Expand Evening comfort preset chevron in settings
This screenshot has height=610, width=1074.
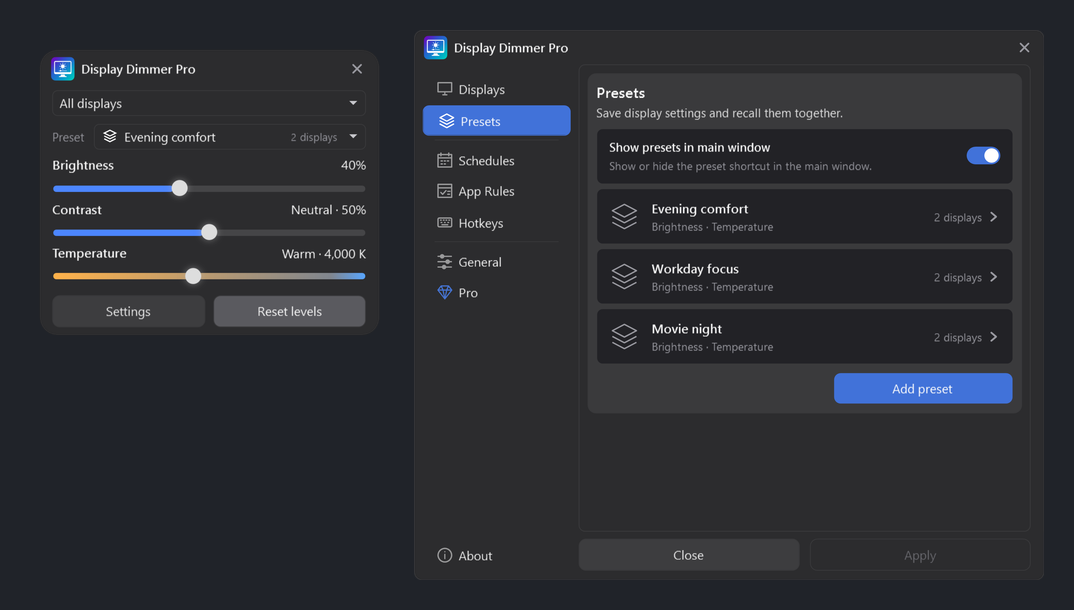[x=993, y=217]
